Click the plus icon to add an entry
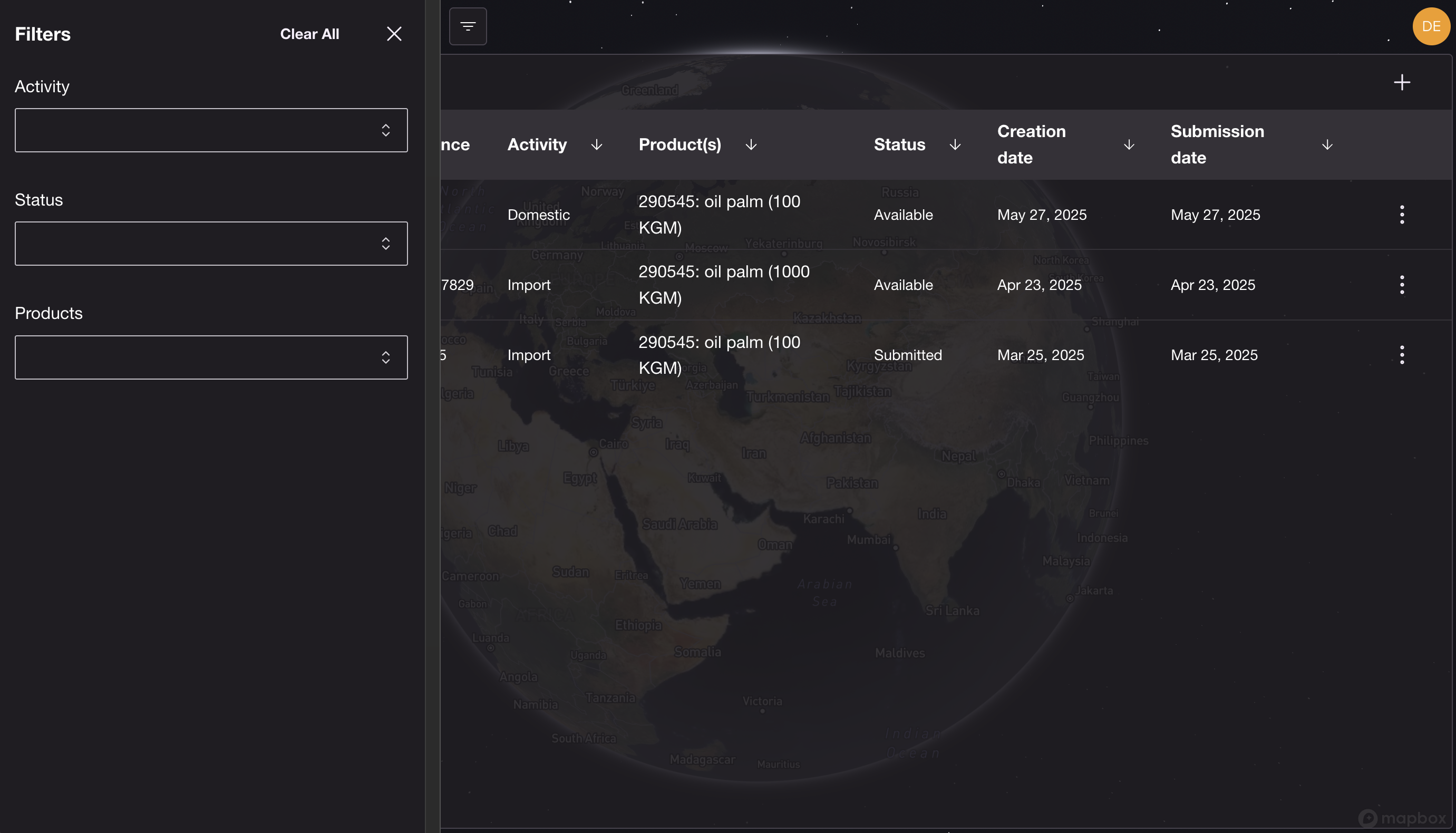 (x=1402, y=82)
